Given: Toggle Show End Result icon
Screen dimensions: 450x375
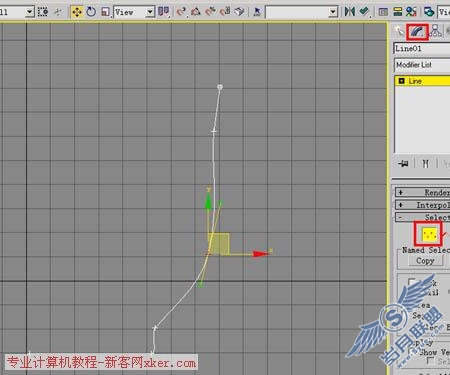Looking at the screenshot, I should (x=425, y=164).
